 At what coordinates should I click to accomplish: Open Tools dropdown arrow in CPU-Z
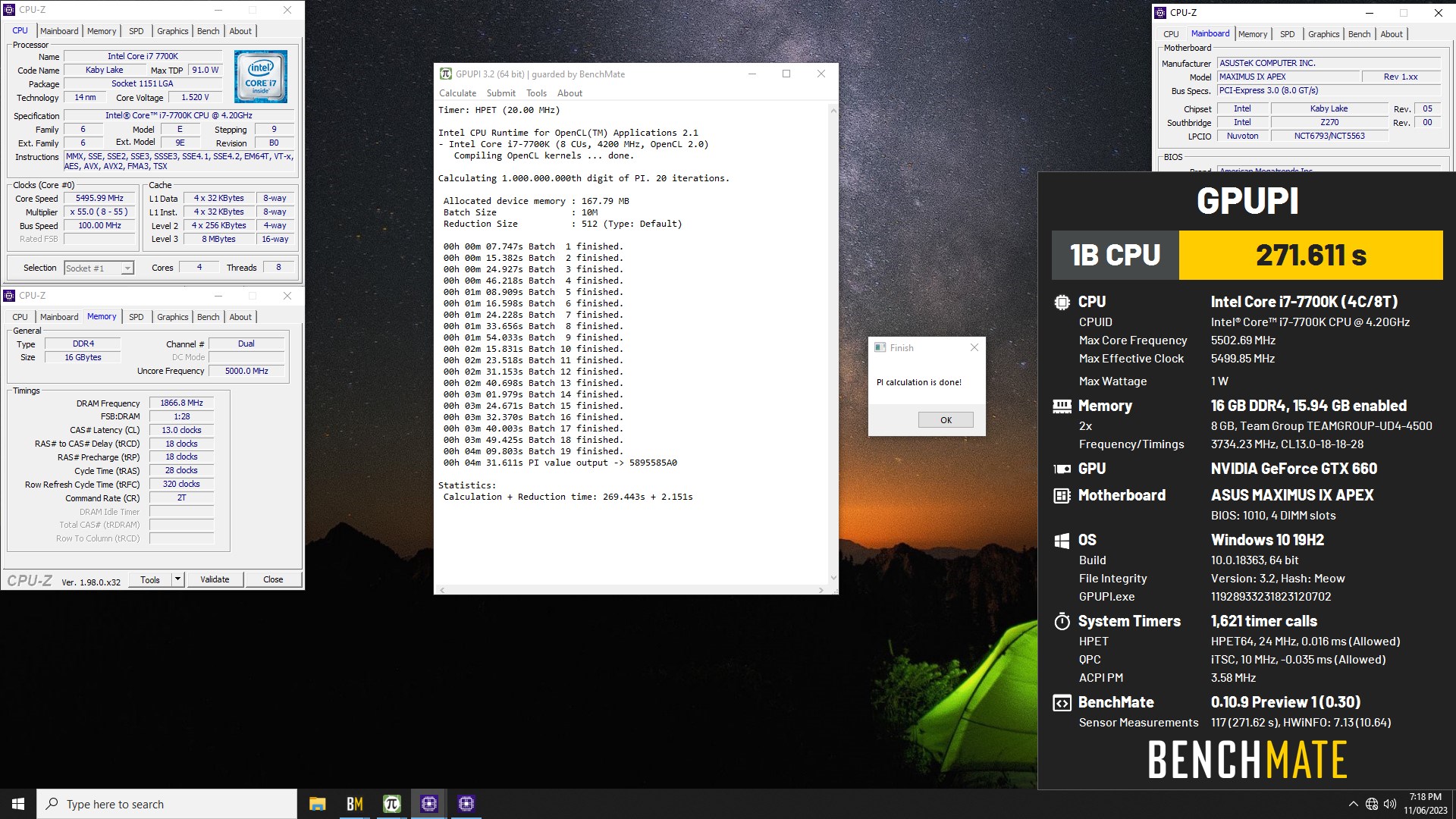click(177, 579)
